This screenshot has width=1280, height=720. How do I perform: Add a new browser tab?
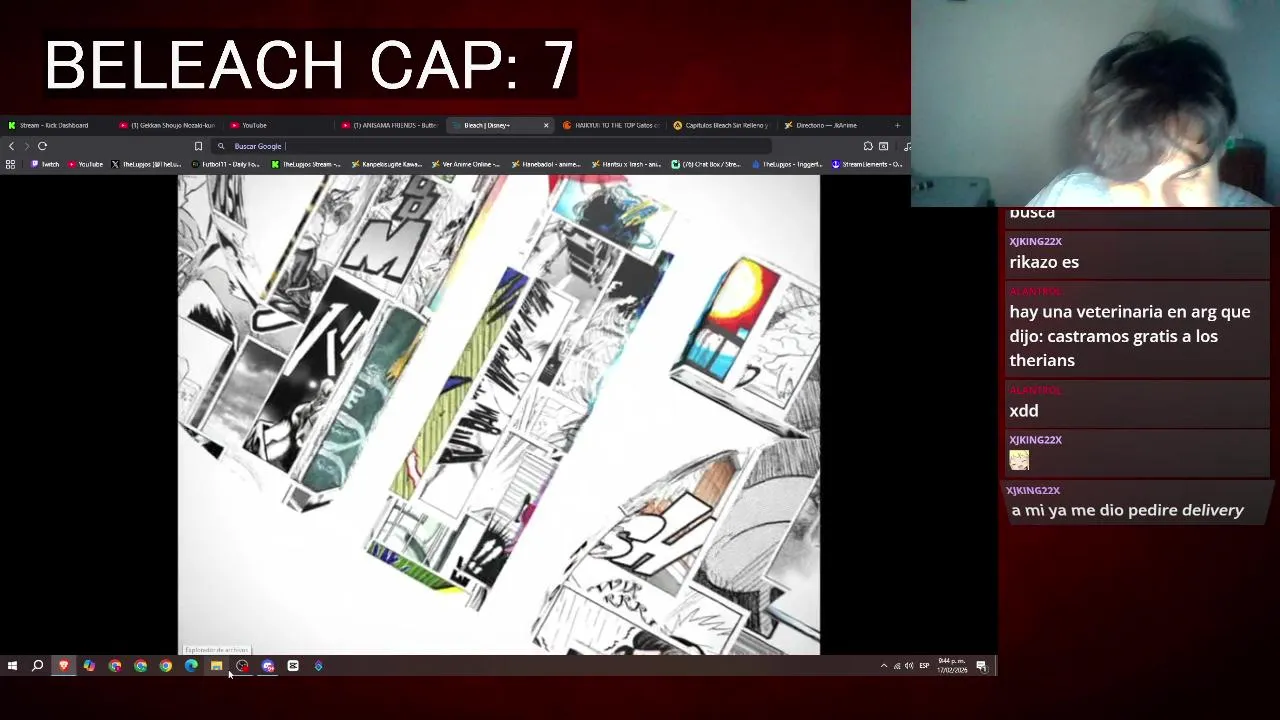click(897, 125)
